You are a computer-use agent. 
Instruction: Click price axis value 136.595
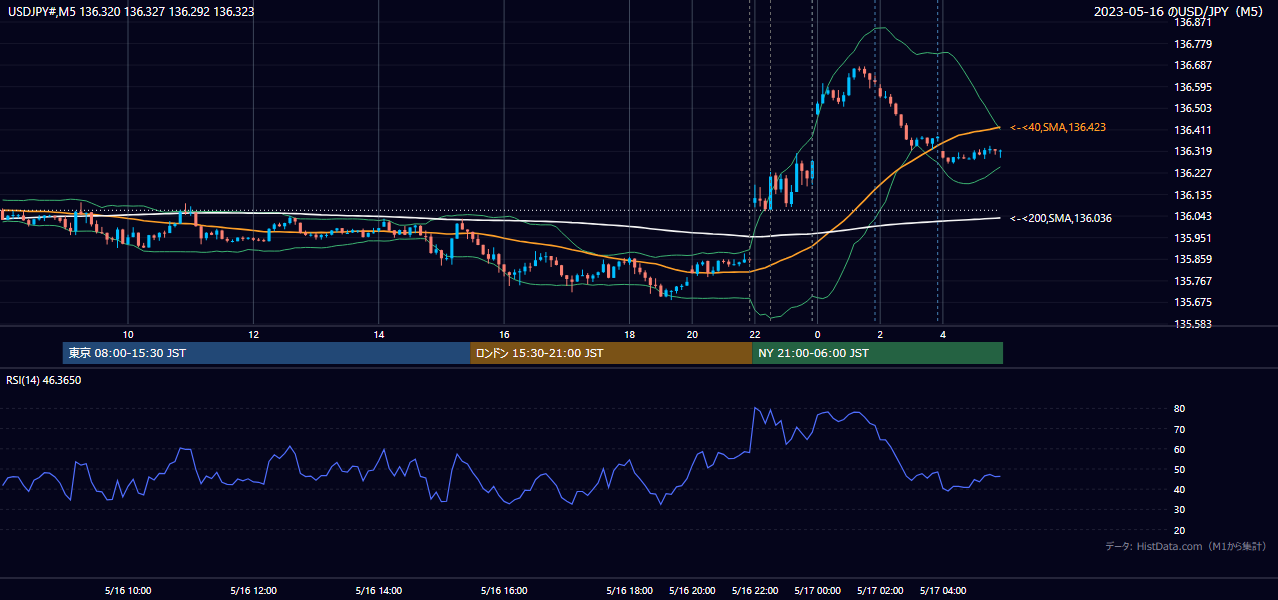pos(1192,87)
